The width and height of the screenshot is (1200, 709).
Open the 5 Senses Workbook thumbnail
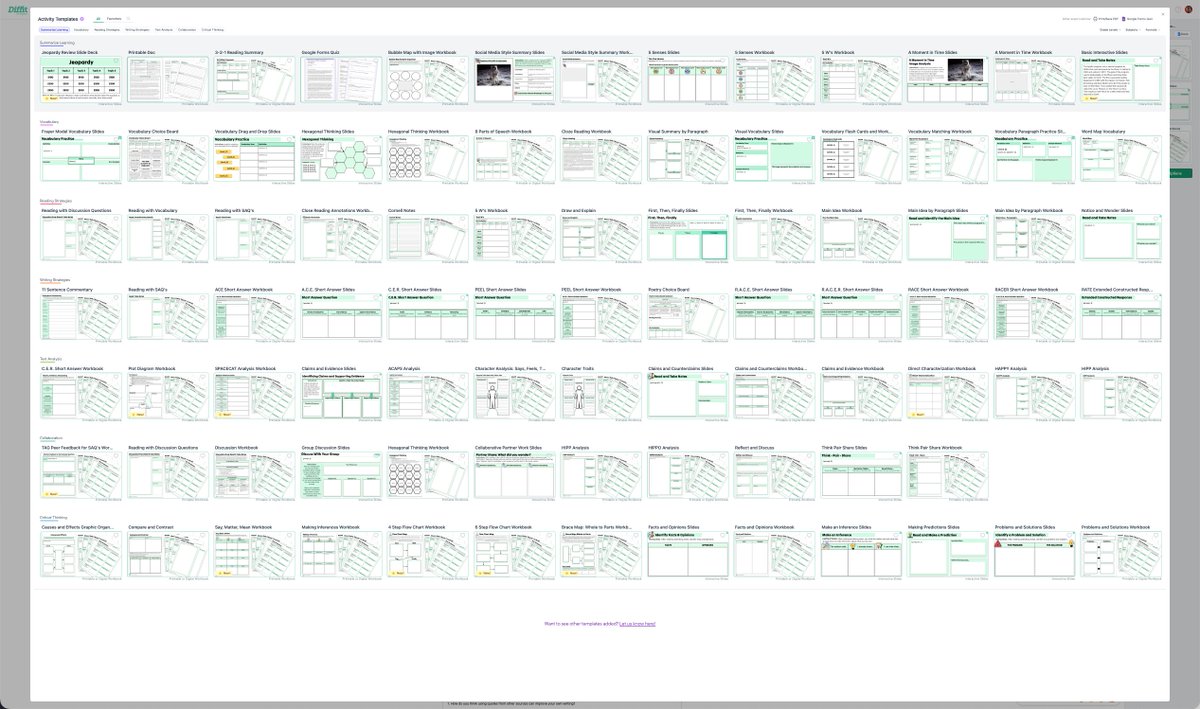point(775,79)
